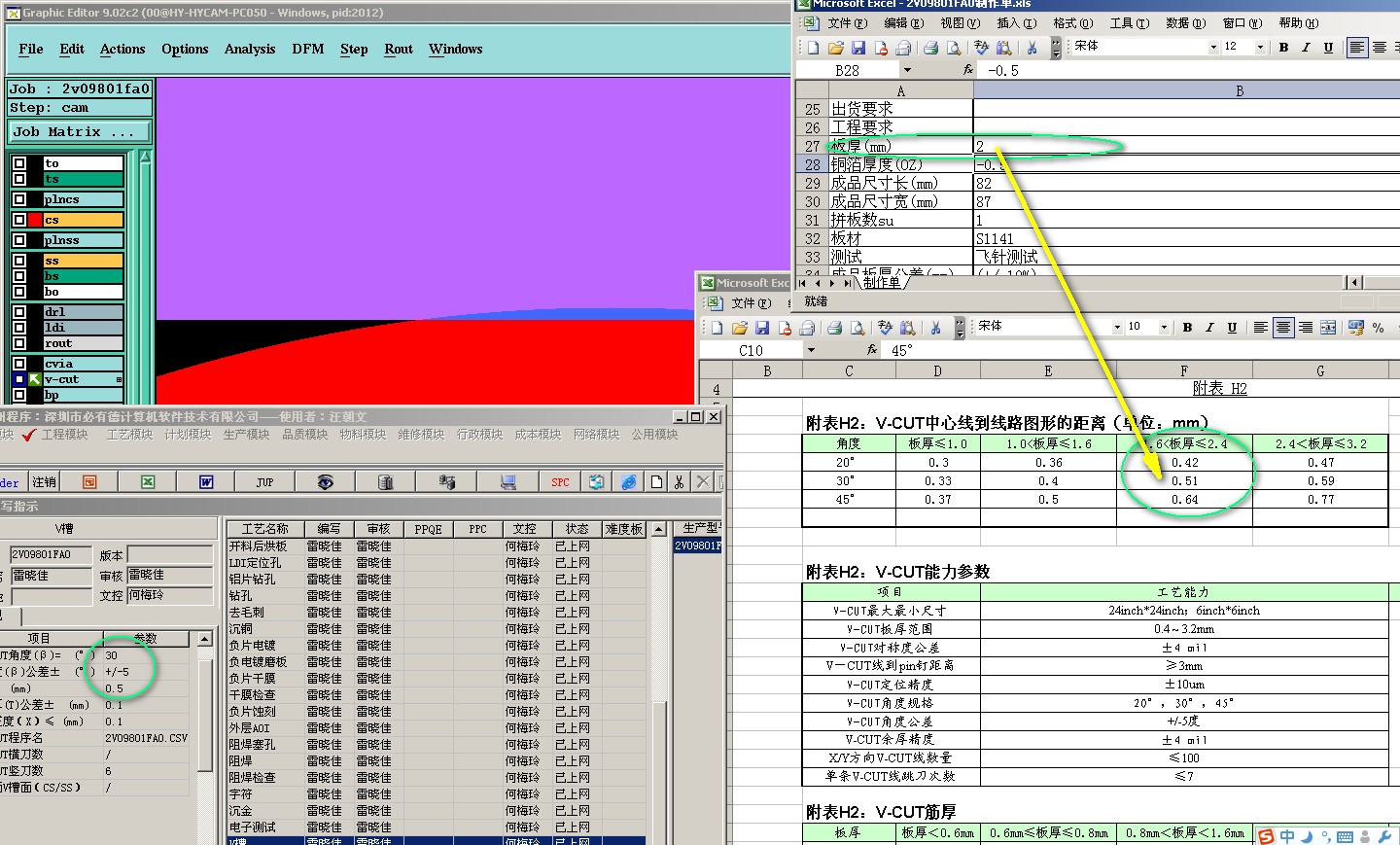1400x845 pixels.
Task: Open the Actions menu in Graphic Editor
Action: pos(122,50)
